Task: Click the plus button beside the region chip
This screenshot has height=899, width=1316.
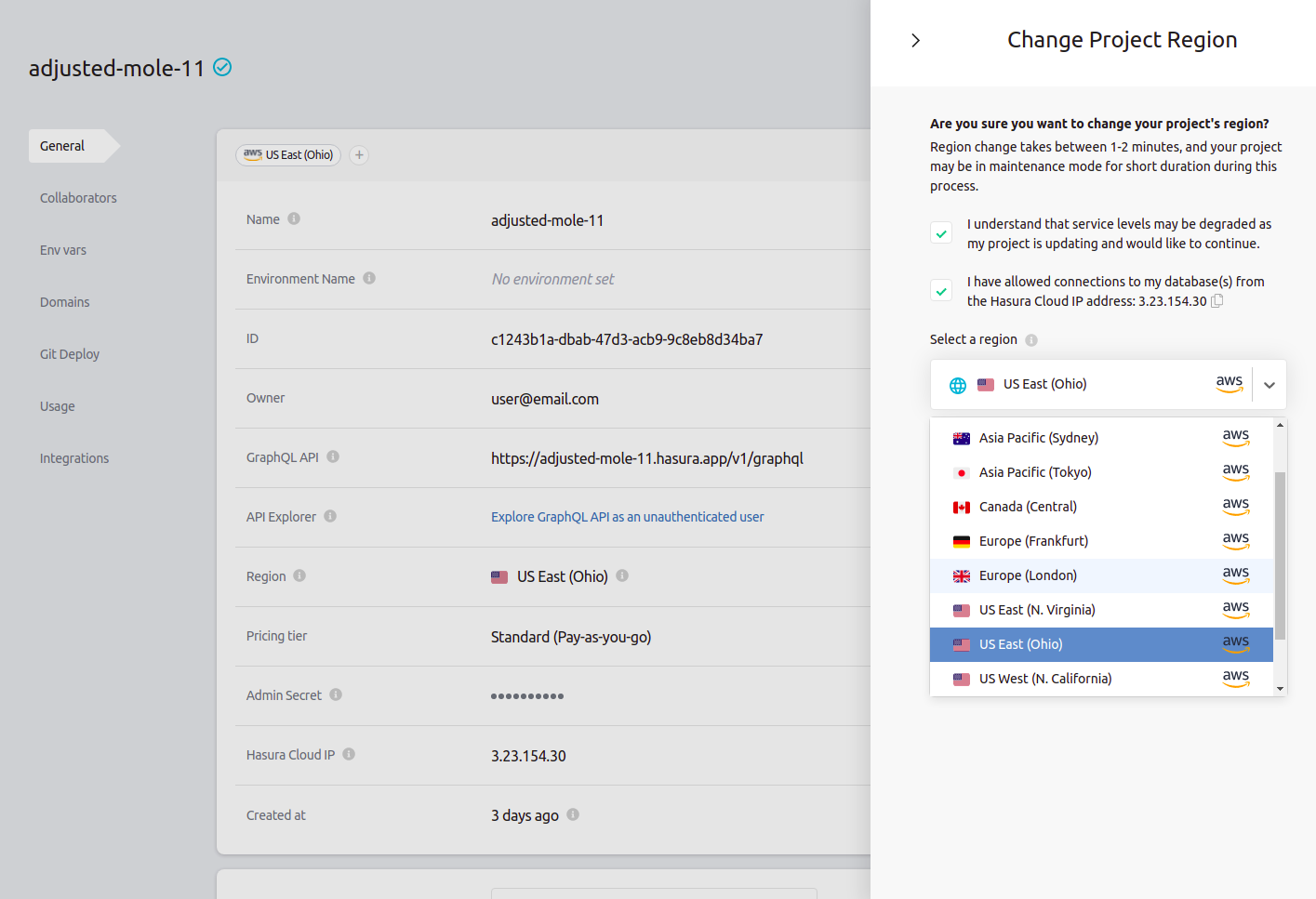Action: pyautogui.click(x=359, y=154)
